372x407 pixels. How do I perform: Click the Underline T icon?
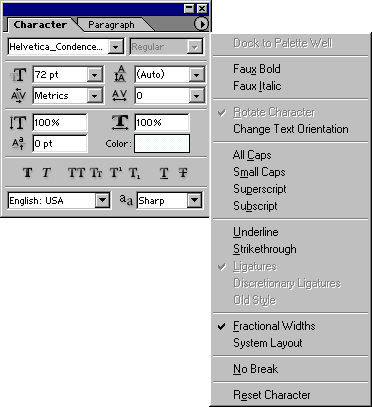[x=164, y=173]
